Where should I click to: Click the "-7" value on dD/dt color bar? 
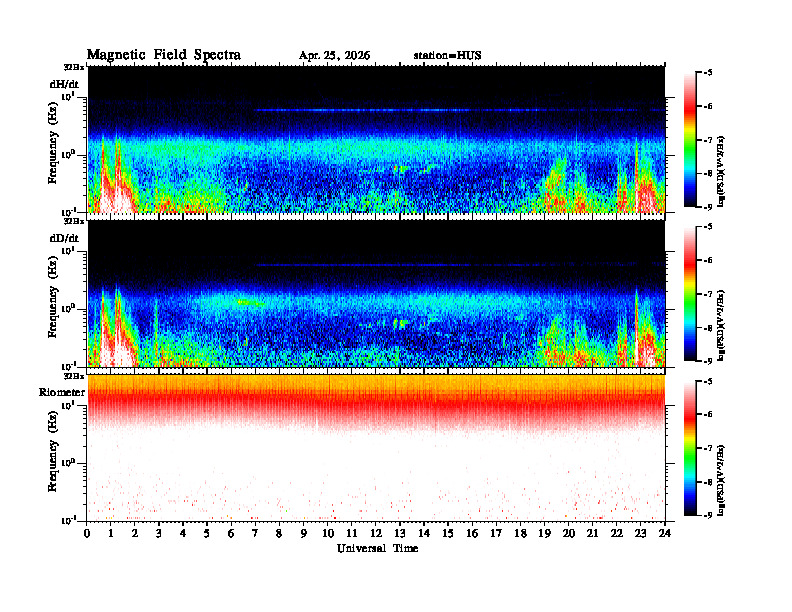click(709, 294)
